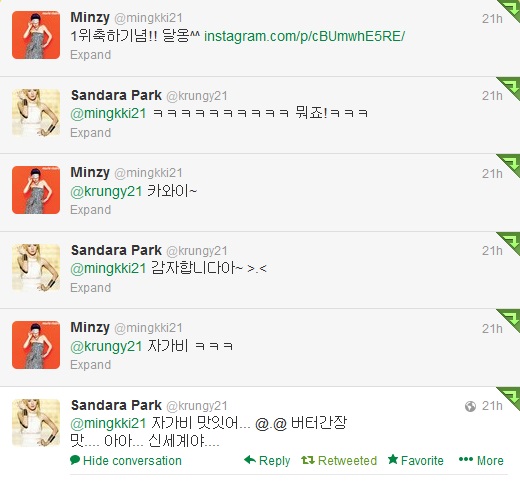Image resolution: width=520 pixels, height=481 pixels.
Task: Click the Favorite star icon
Action: (393, 459)
